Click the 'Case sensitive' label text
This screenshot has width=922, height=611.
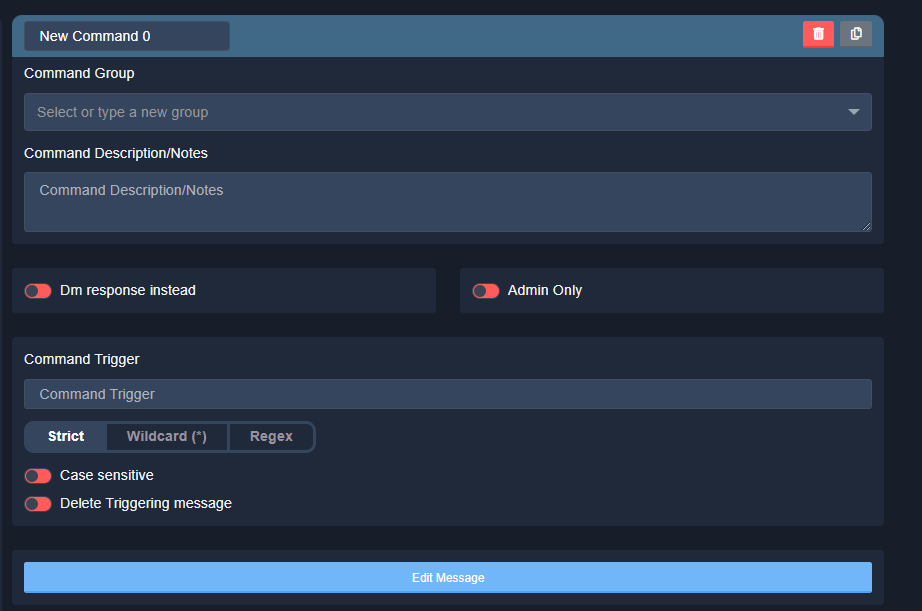(107, 476)
